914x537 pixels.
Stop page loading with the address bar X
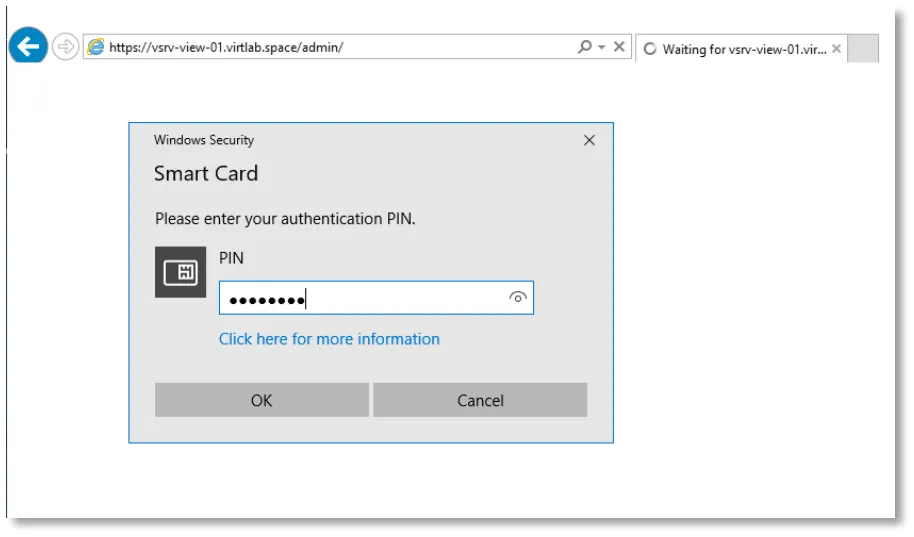point(619,46)
